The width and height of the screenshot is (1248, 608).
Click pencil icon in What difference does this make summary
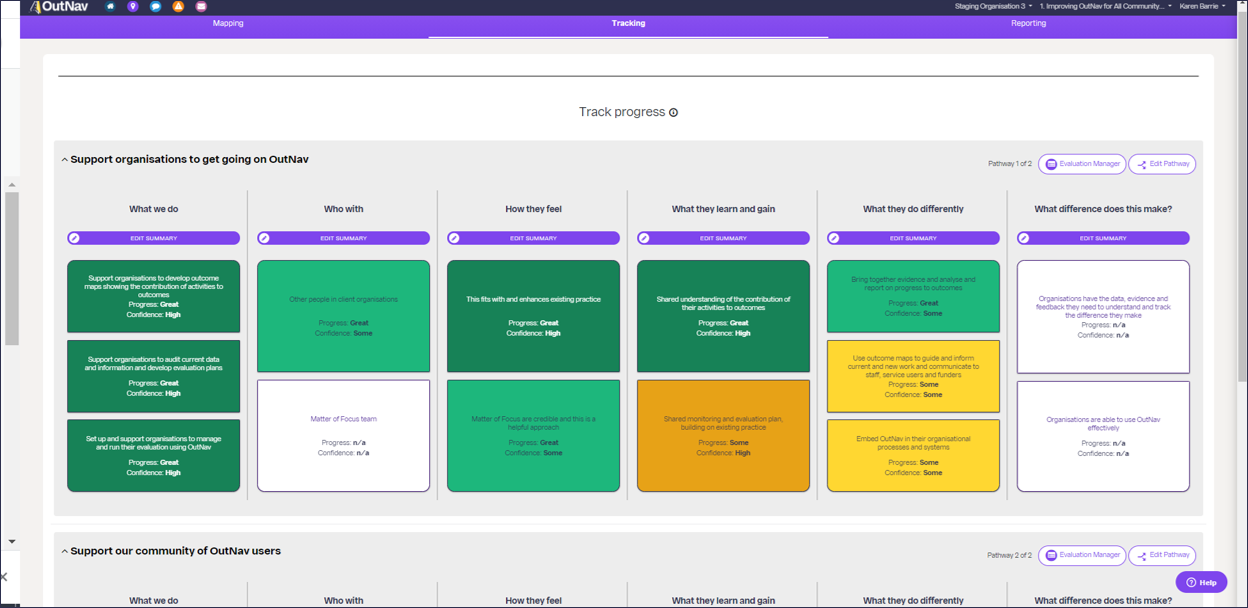pyautogui.click(x=1024, y=238)
